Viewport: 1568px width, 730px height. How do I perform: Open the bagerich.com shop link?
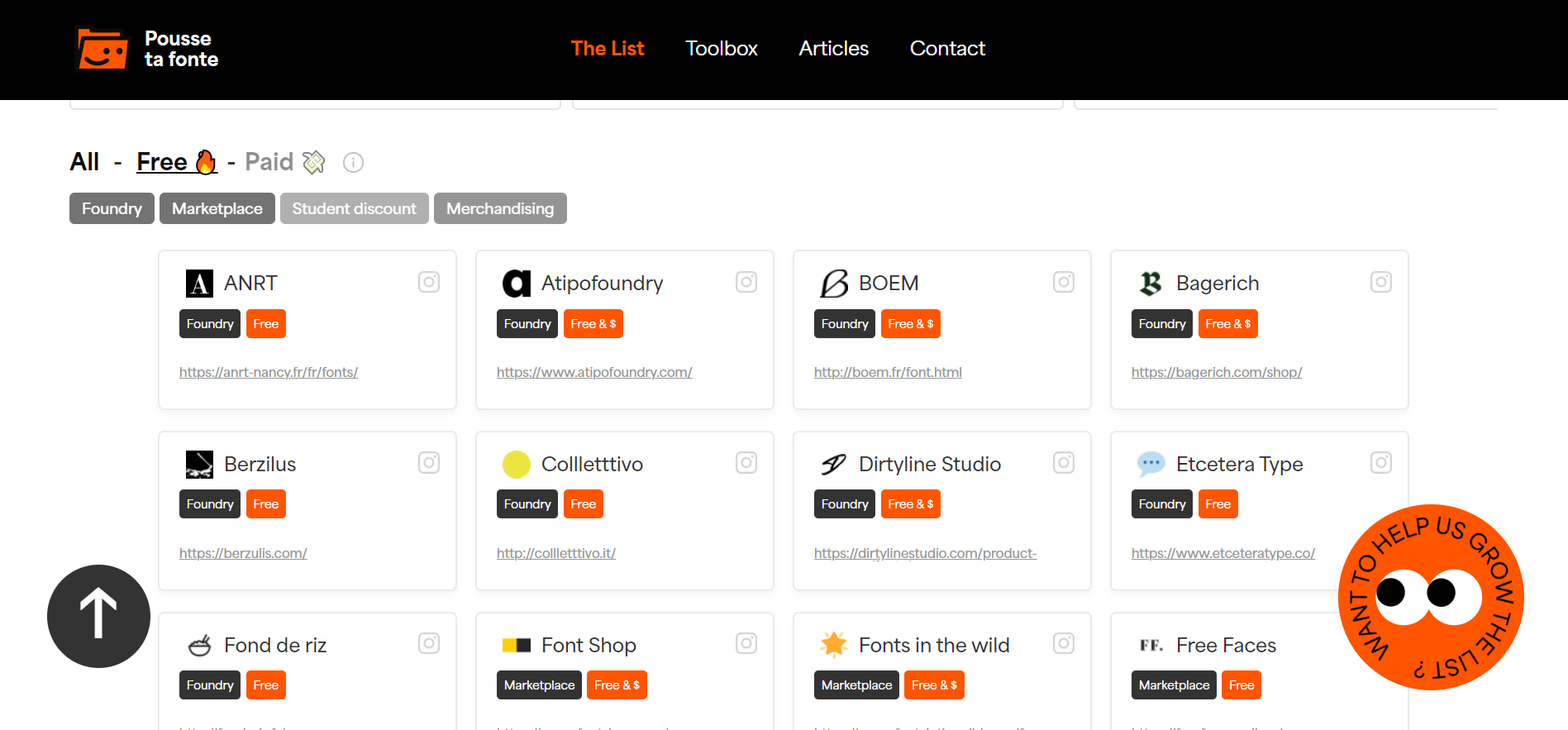(x=1217, y=372)
